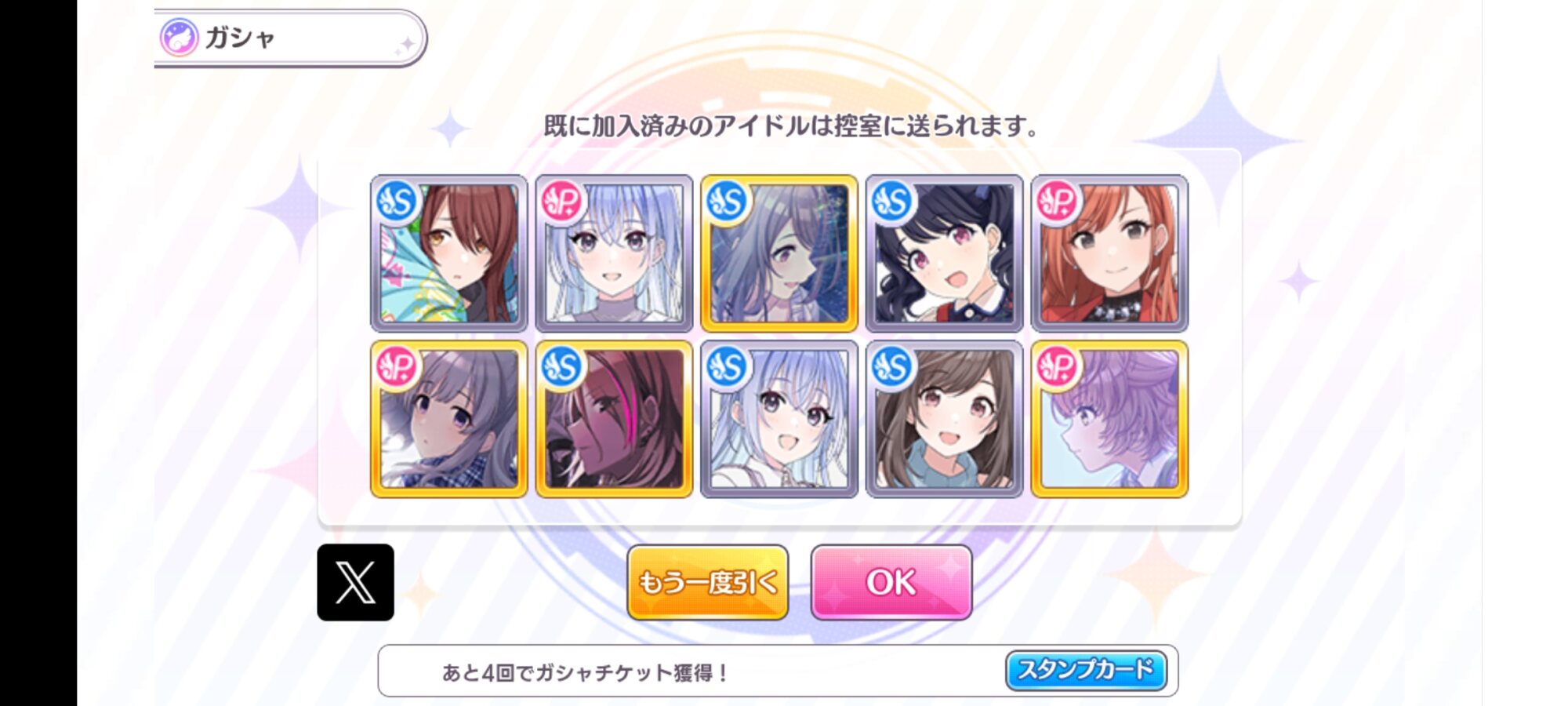Click S badge on brown-haired fan card

coord(397,202)
